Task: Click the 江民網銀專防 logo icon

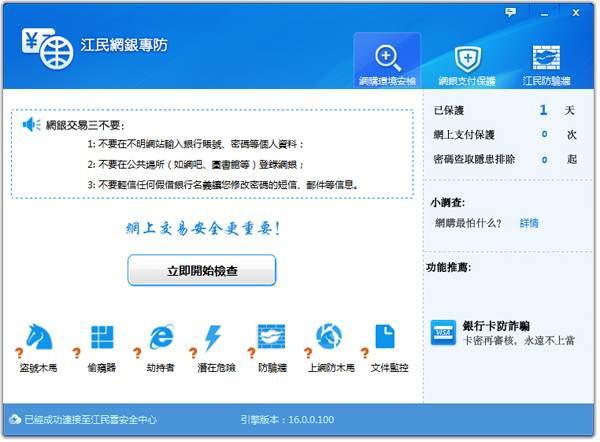Action: tap(47, 49)
